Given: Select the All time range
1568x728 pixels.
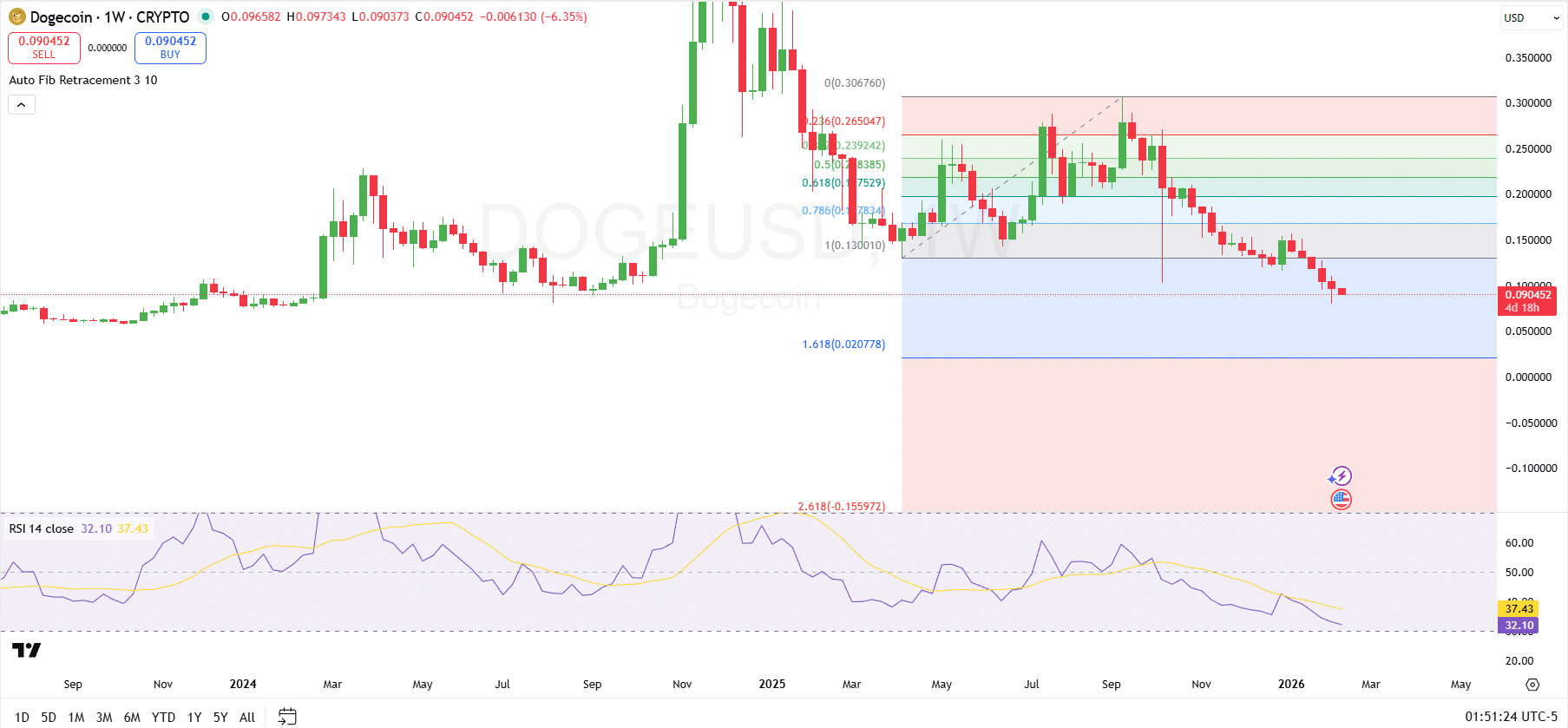Looking at the screenshot, I should 247,717.
